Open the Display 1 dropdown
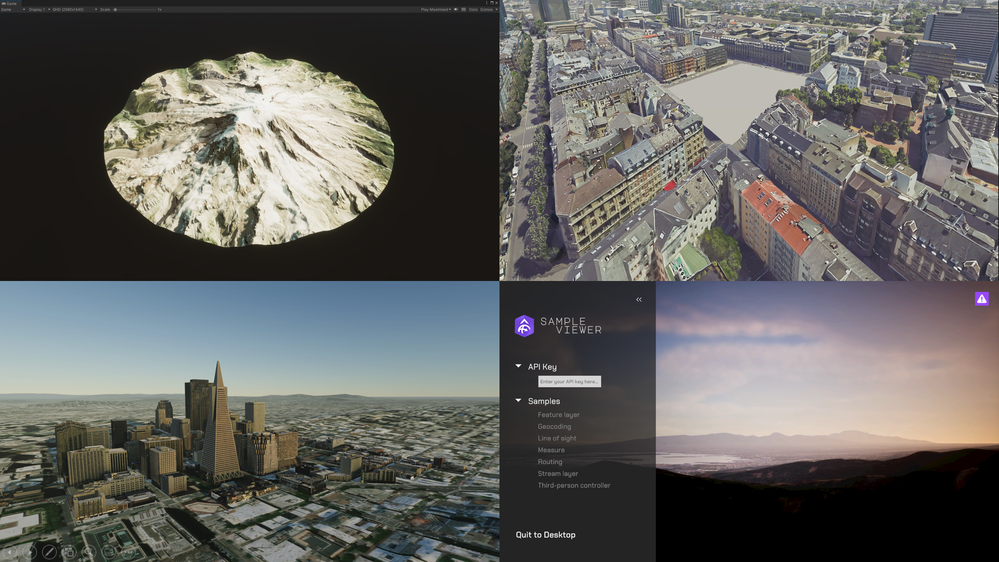999x562 pixels. [39, 10]
